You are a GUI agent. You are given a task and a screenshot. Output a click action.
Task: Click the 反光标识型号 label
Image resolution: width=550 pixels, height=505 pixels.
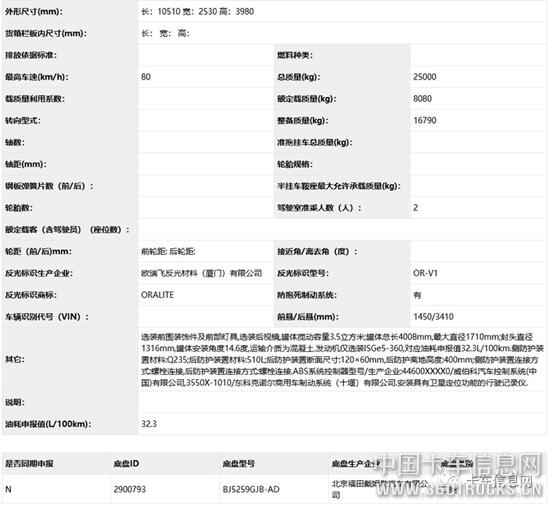pos(303,273)
